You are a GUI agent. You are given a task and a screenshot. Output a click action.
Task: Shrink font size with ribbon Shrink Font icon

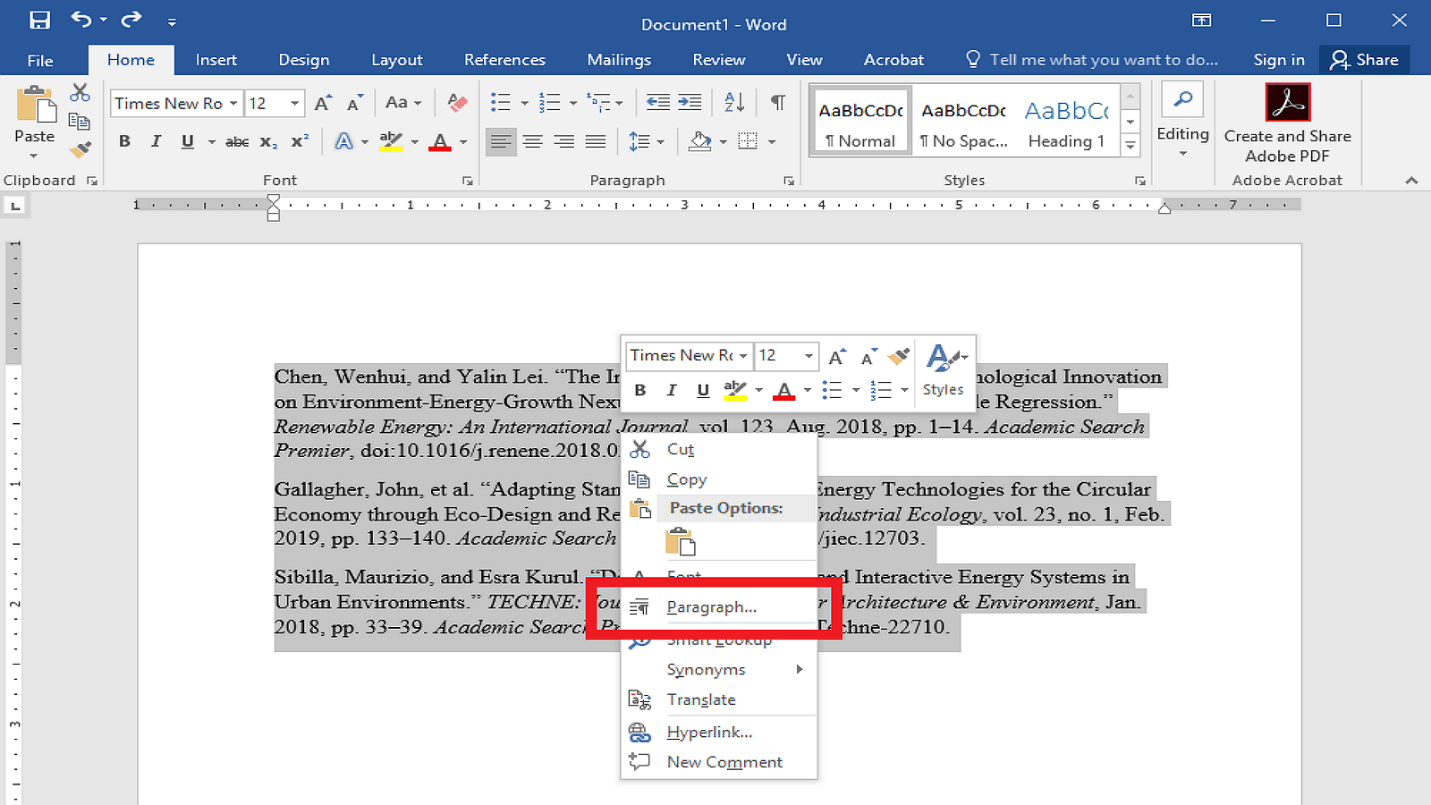pyautogui.click(x=355, y=103)
